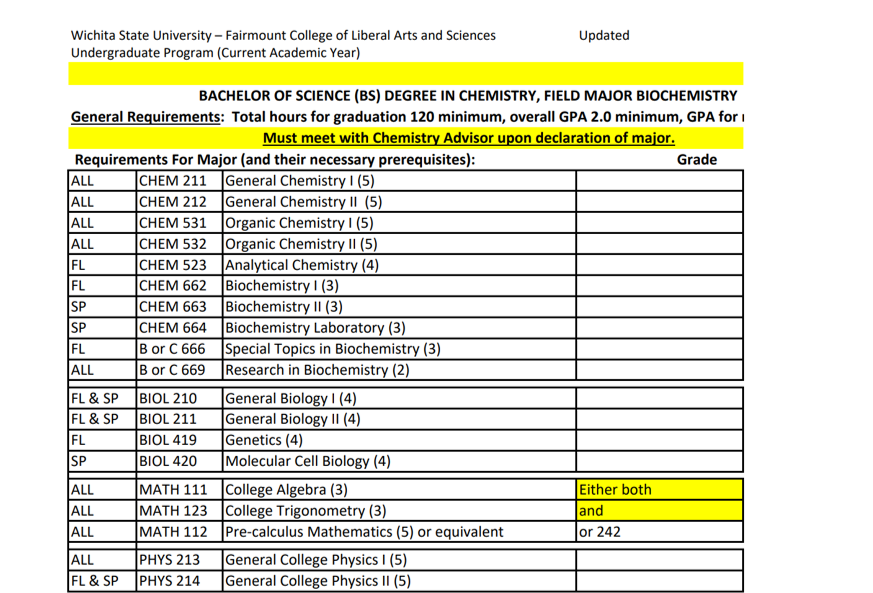
Task: Click BIOL 211 course code
Action: point(168,420)
